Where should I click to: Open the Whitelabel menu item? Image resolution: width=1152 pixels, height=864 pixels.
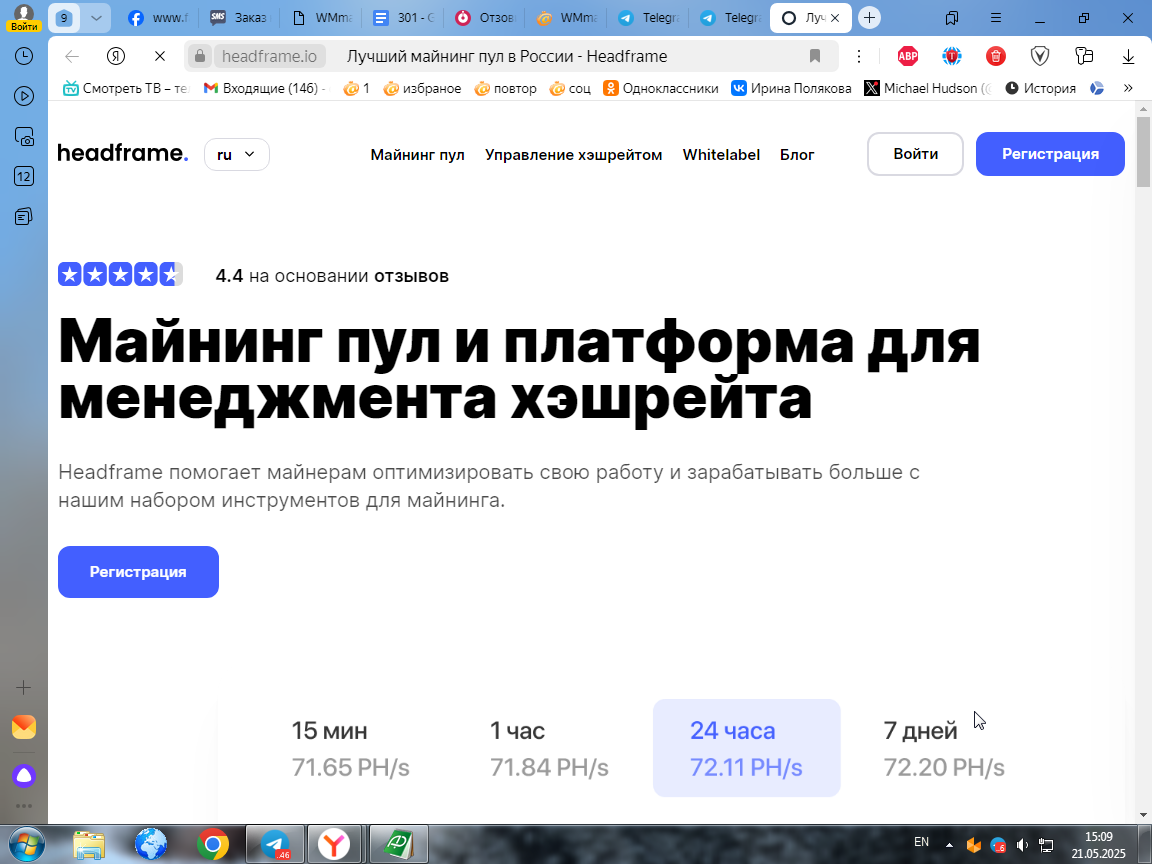click(x=721, y=155)
